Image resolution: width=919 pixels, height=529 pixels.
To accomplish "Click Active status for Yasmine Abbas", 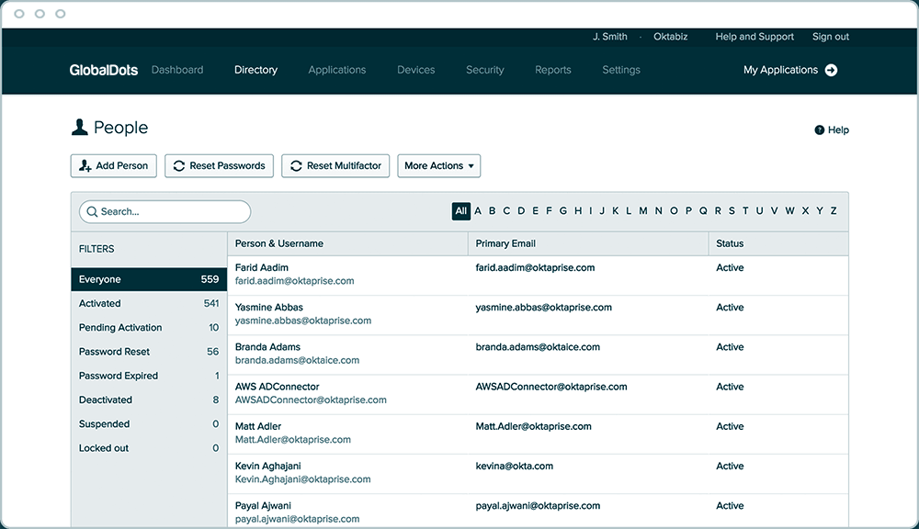I will point(730,307).
